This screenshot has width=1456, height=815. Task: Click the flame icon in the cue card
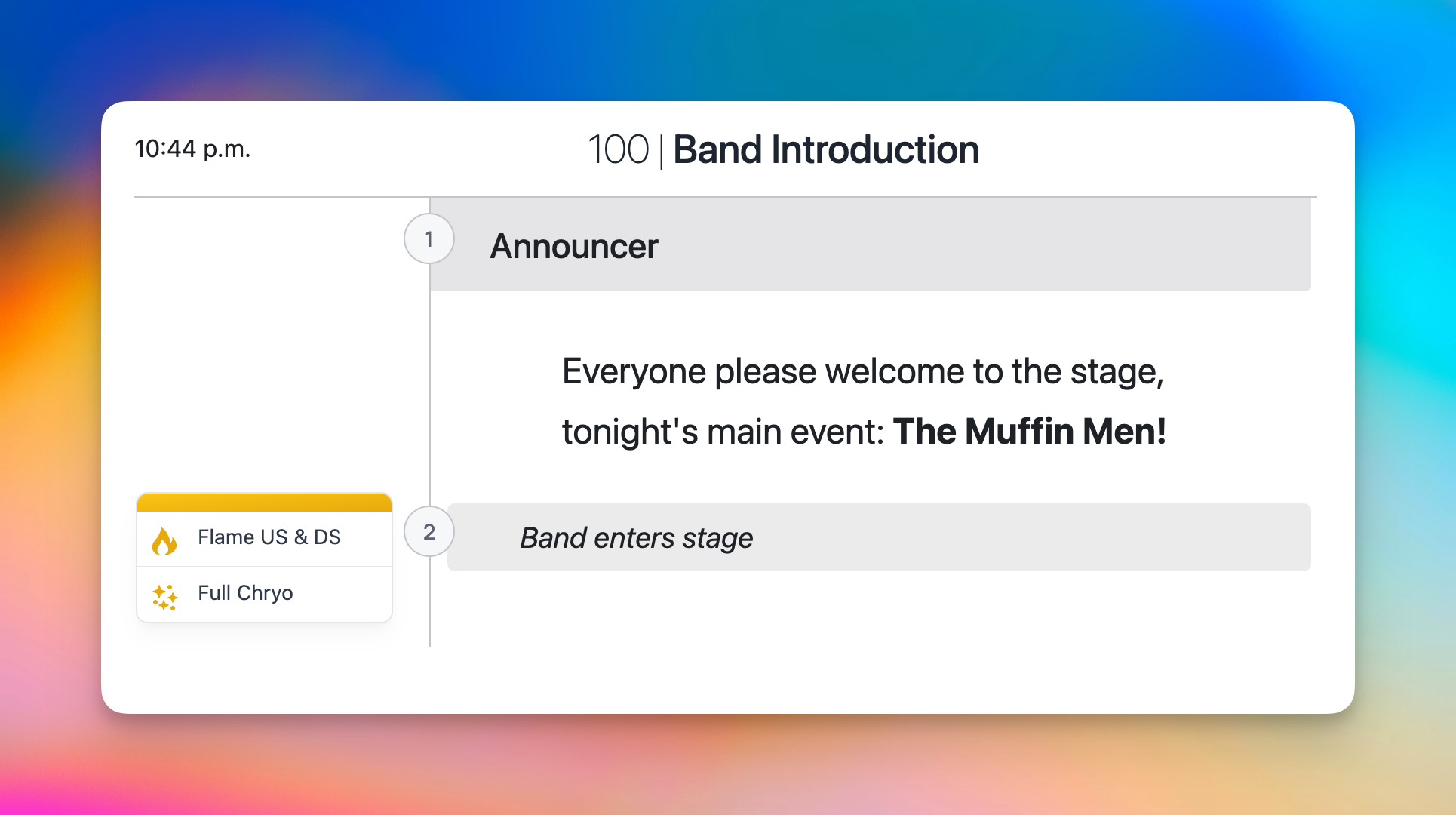(164, 540)
